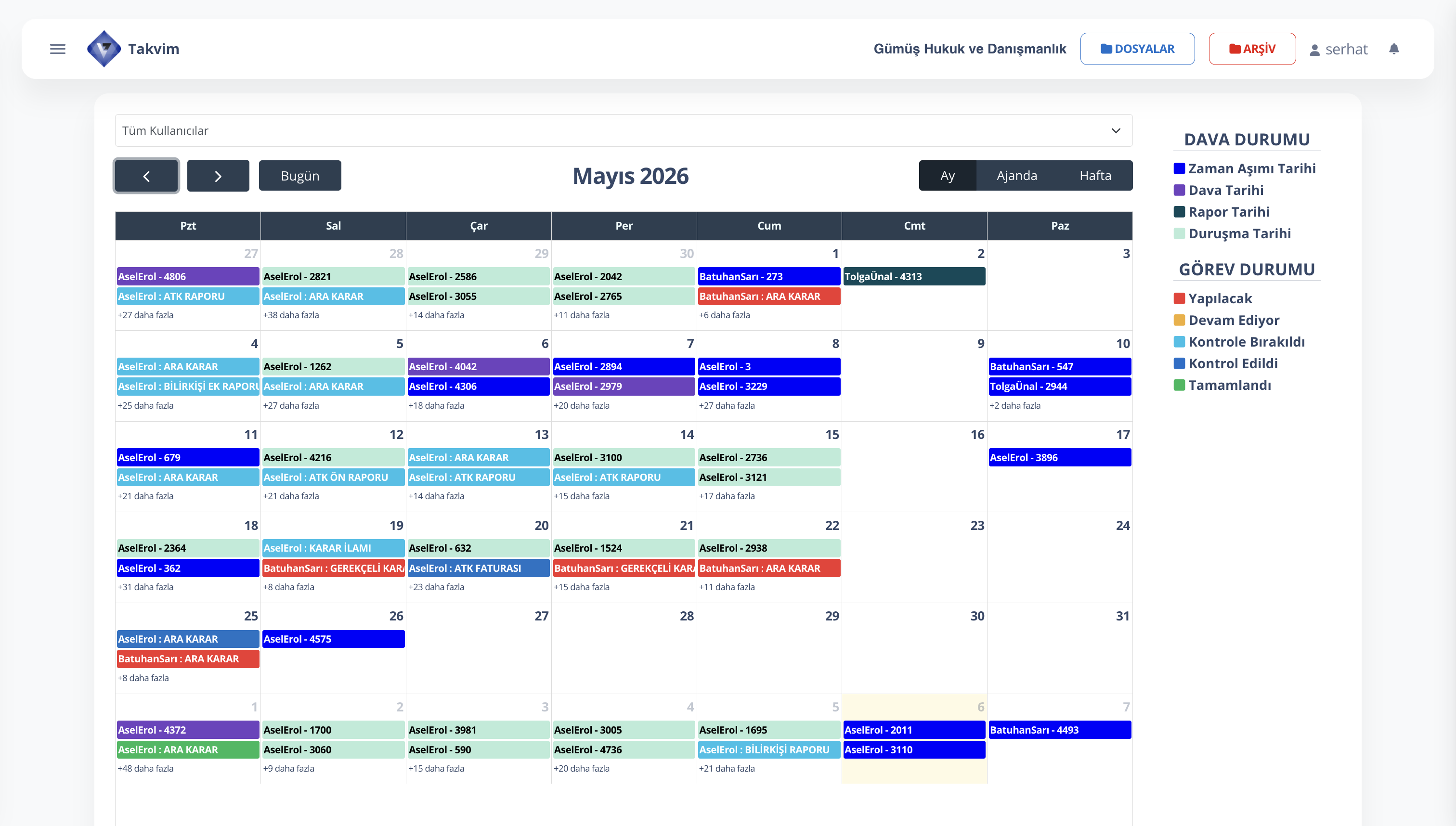Image resolution: width=1456 pixels, height=826 pixels.
Task: Open BatuhanSarı : ARA KARAR on May 25
Action: pos(188,658)
